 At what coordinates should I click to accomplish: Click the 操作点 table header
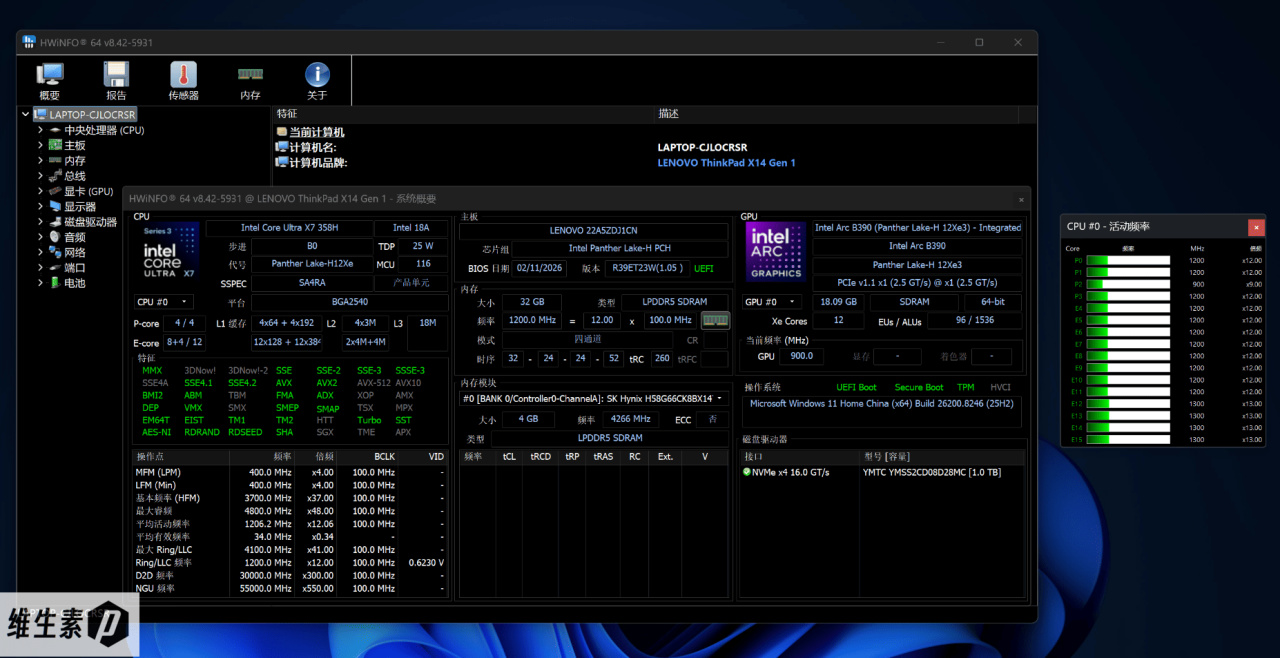coord(181,456)
